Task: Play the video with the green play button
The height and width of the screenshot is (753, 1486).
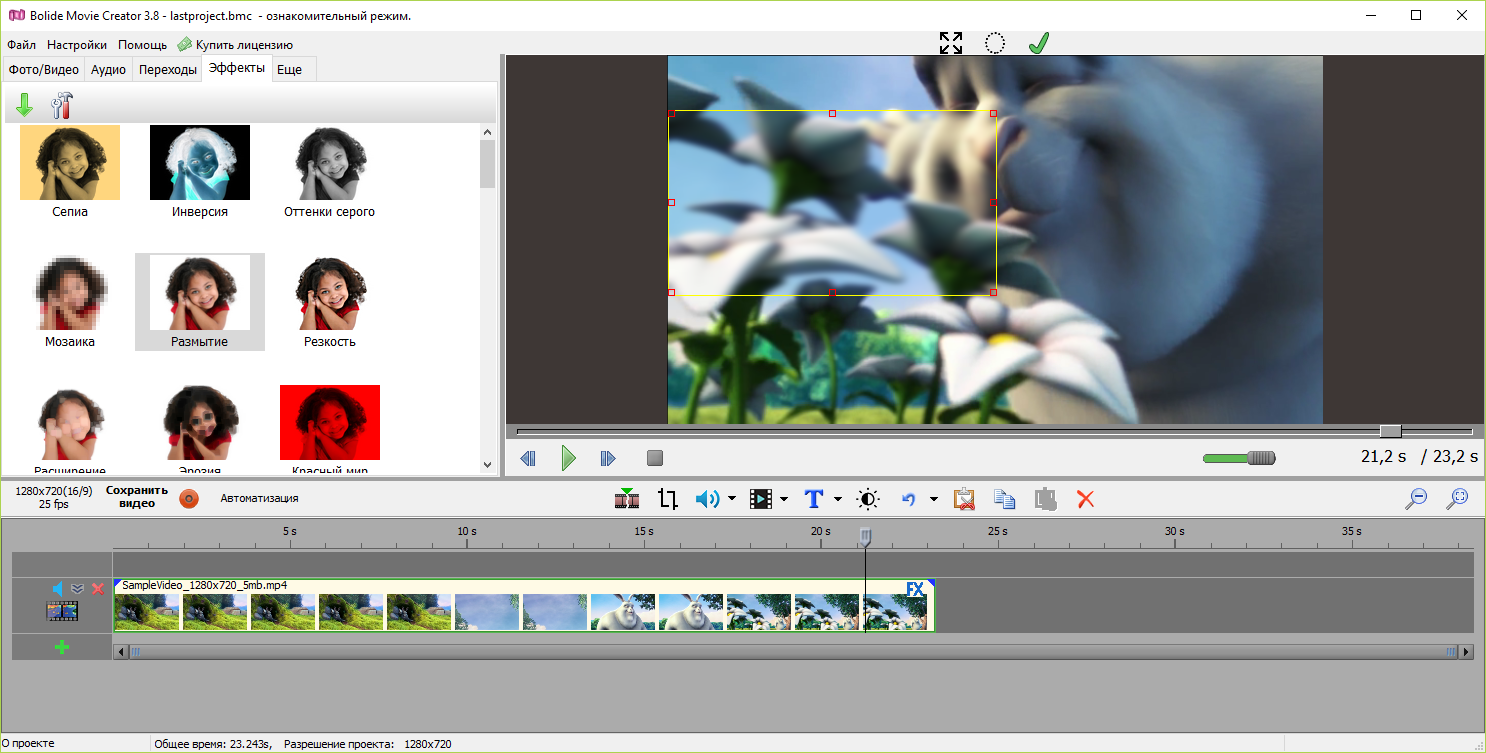Action: pos(568,458)
